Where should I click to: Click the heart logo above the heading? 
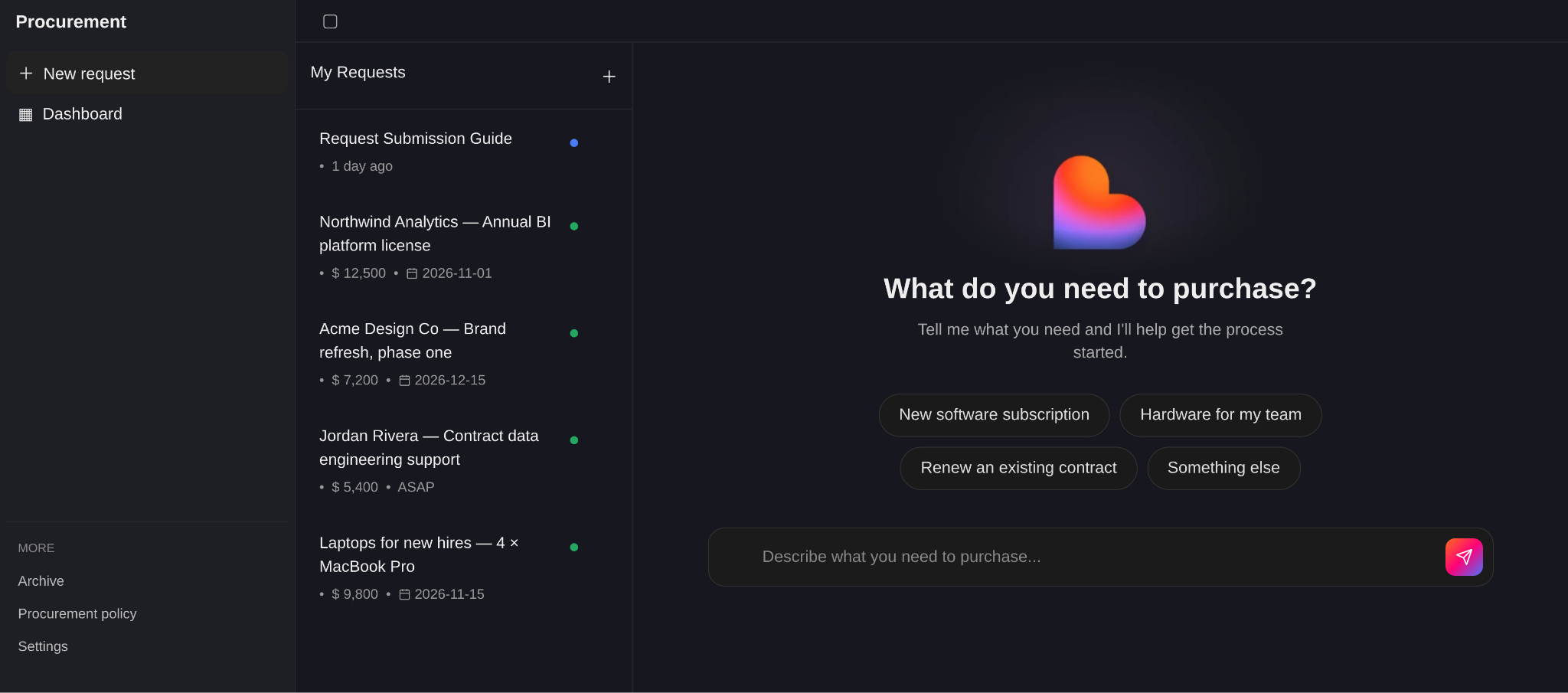click(x=1099, y=202)
